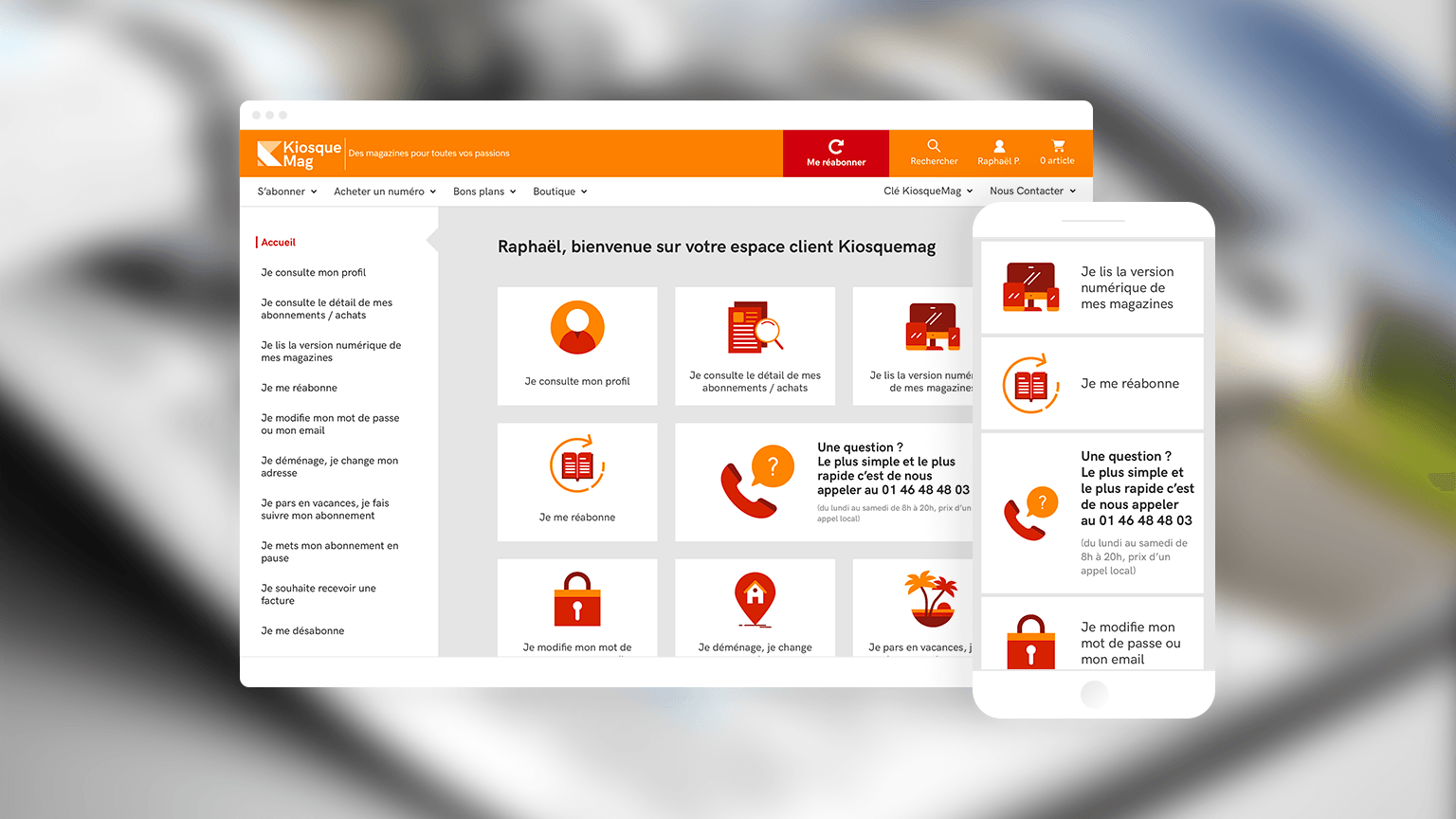
Task: Open the Raphaël P. account icon
Action: coord(999,145)
